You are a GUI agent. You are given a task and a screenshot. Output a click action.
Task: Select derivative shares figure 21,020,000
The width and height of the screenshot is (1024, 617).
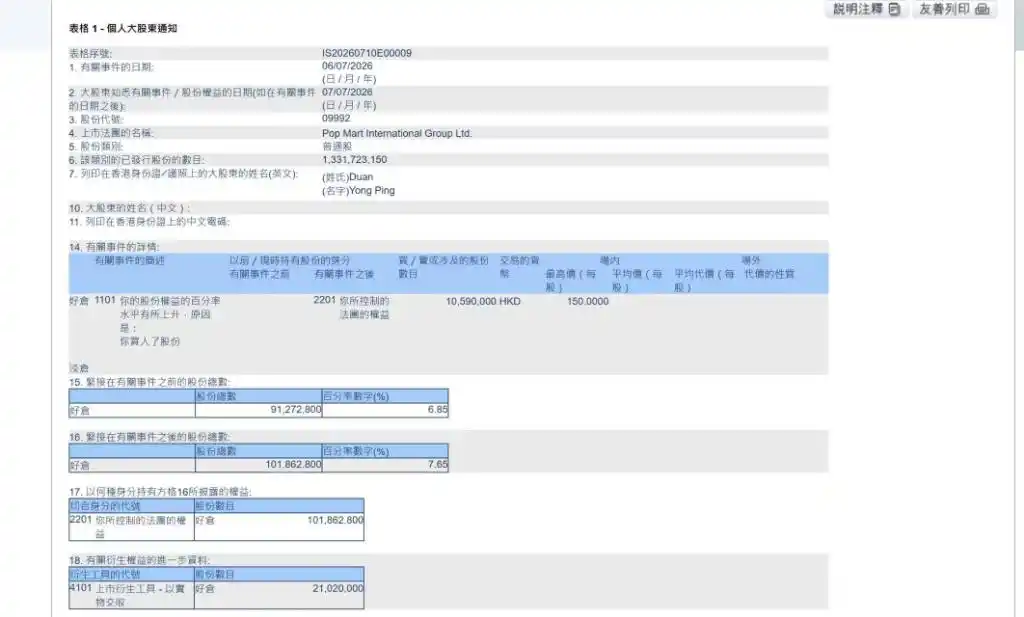(x=338, y=588)
